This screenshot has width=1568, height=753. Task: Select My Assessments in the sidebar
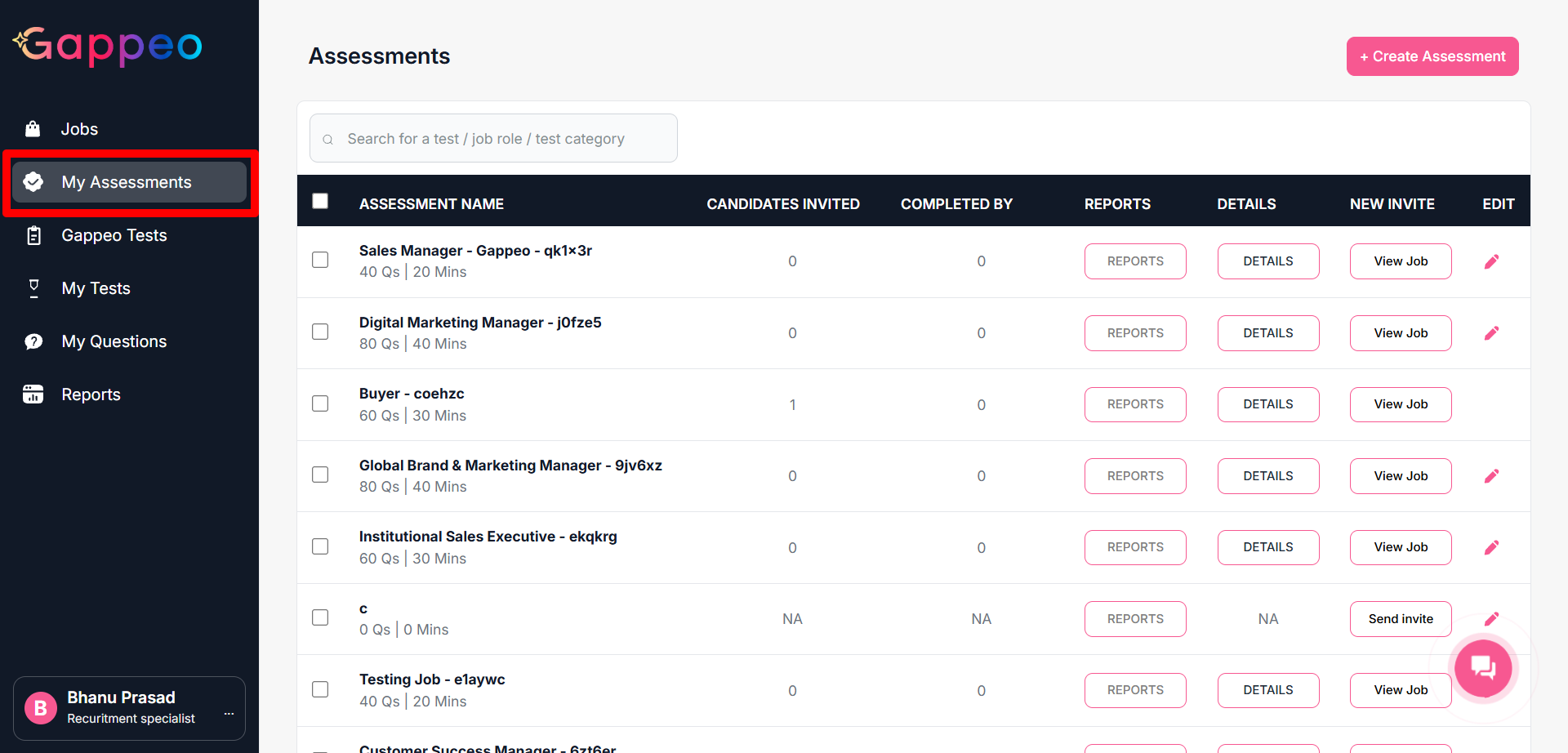pyautogui.click(x=127, y=182)
